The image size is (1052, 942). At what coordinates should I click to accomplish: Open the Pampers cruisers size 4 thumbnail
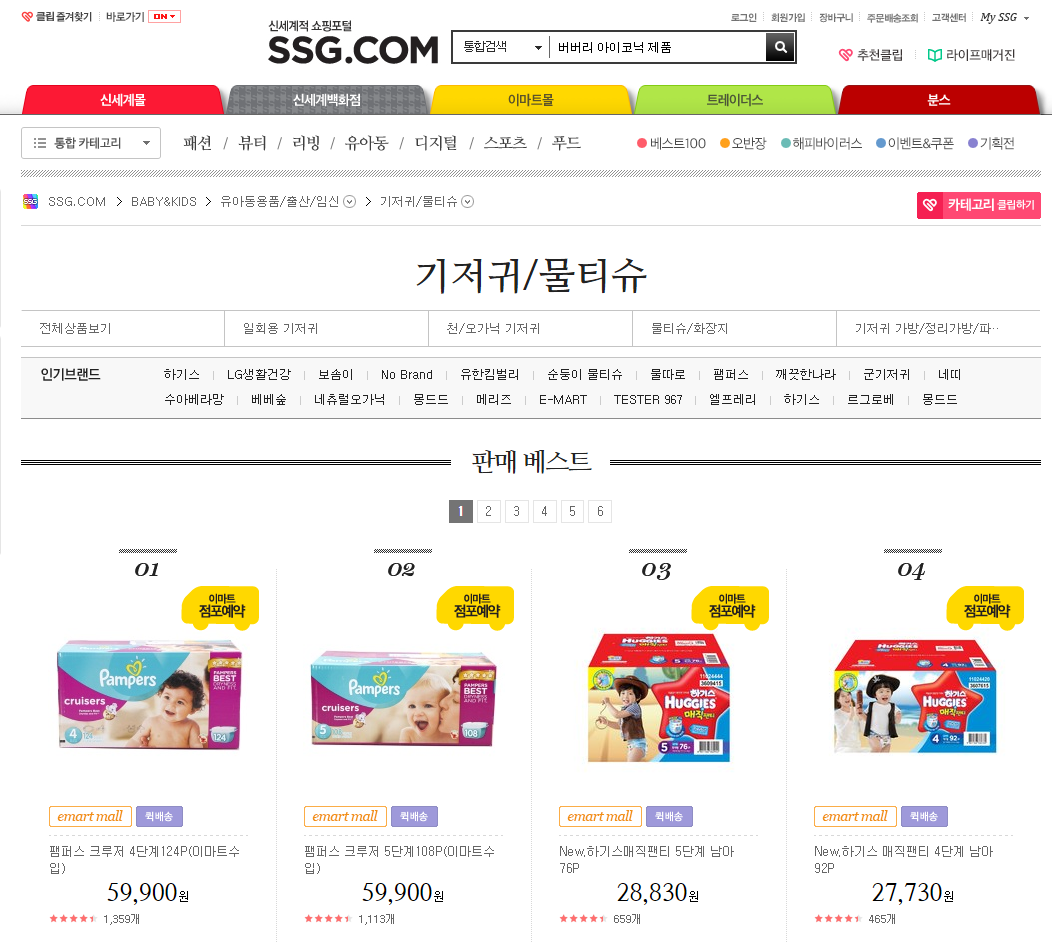(x=149, y=694)
